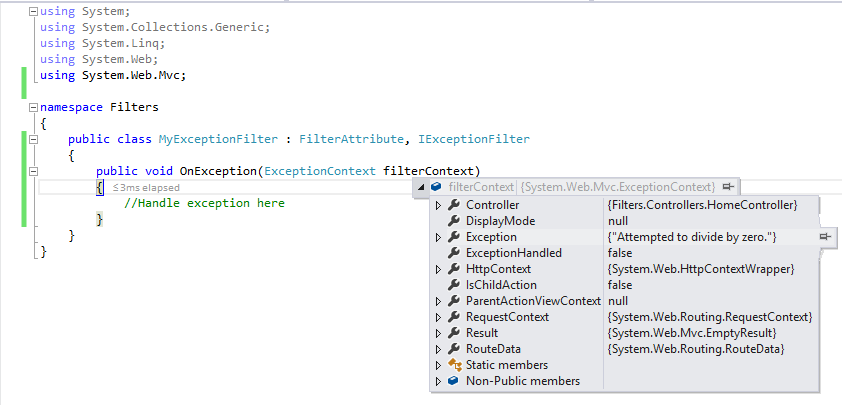Click the blue cube icon beside filterContext
The image size is (842, 405).
click(x=436, y=187)
